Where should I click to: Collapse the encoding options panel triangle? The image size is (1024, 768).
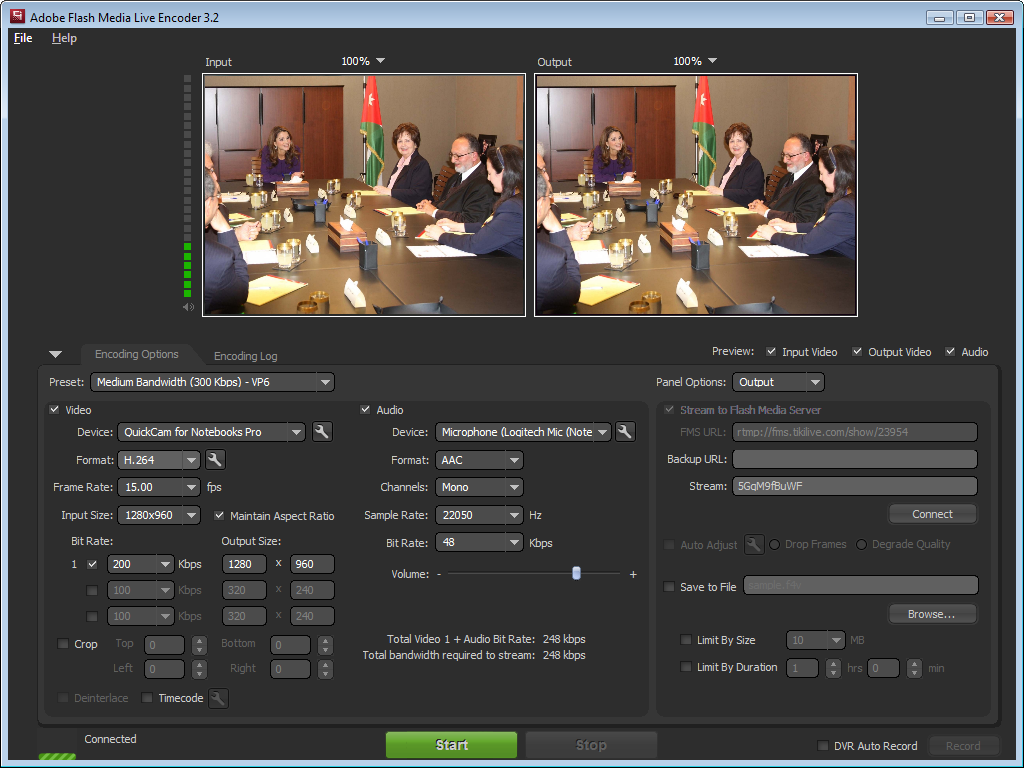point(56,355)
